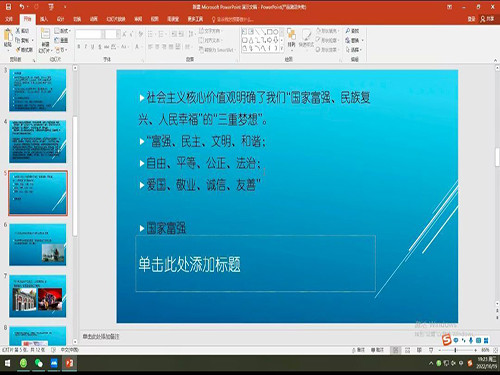The width and height of the screenshot is (500, 375).
Task: Toggle the Notes pane in status bar
Action: tap(359, 350)
